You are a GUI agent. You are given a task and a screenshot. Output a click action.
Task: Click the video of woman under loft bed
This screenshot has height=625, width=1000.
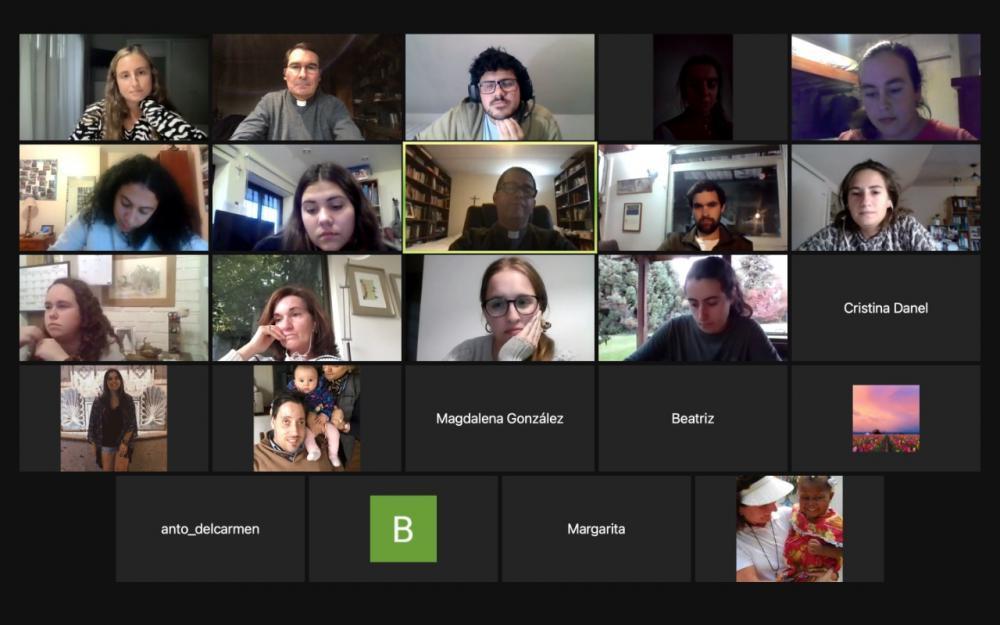tap(885, 87)
